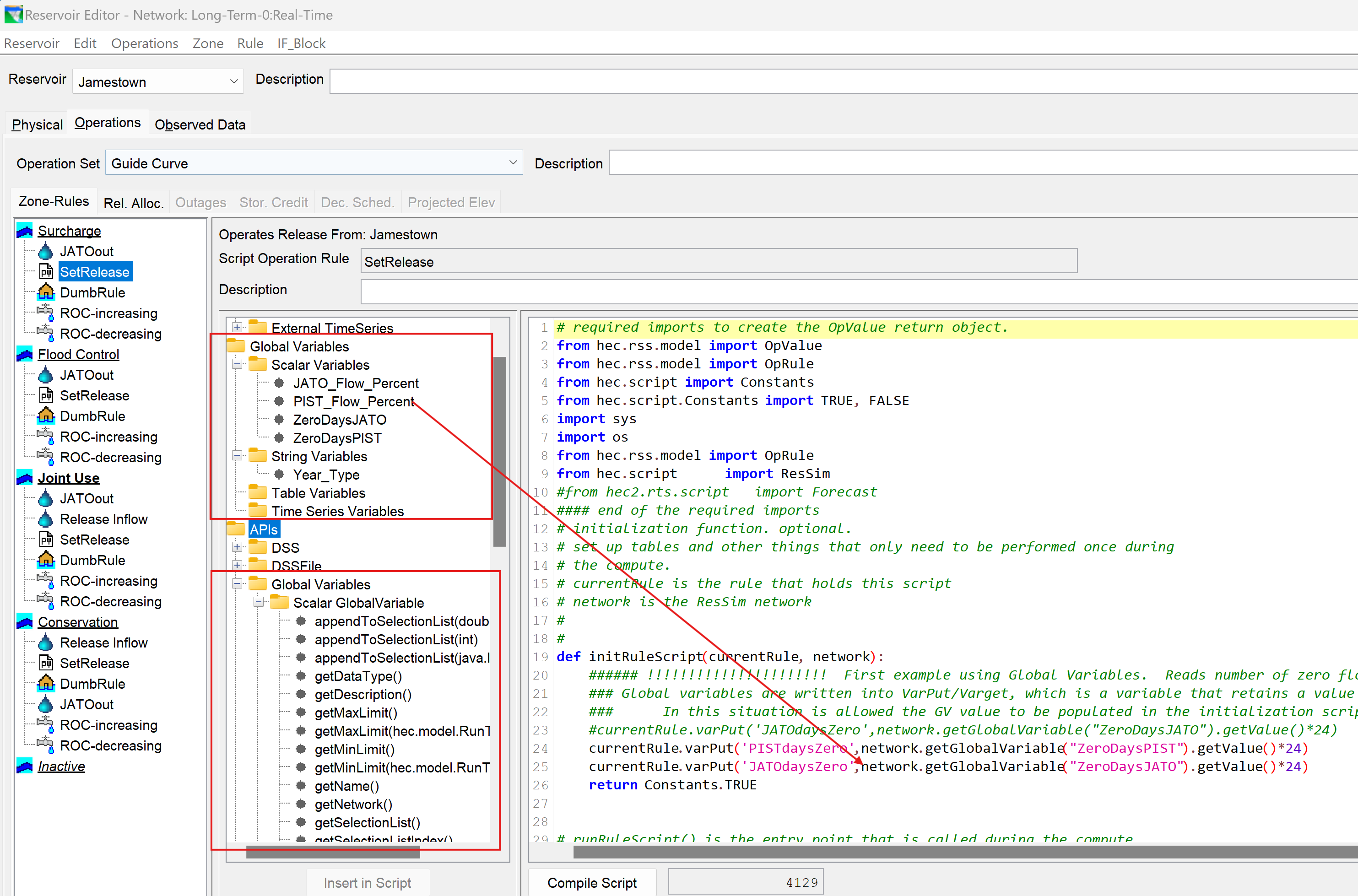Click the Conservation zone link
The image size is (1358, 896).
click(x=78, y=622)
